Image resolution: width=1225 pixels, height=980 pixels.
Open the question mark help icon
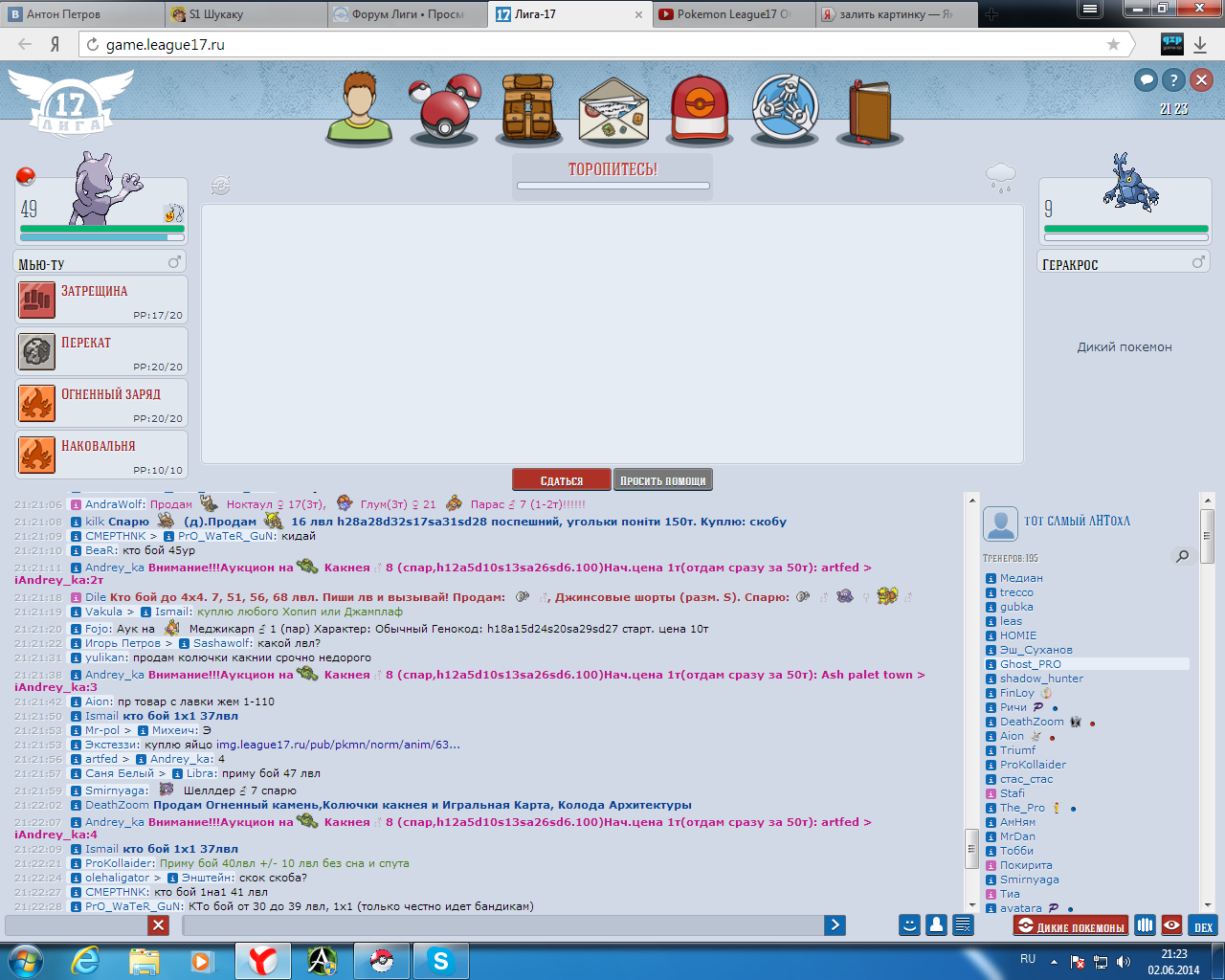coord(1173,80)
